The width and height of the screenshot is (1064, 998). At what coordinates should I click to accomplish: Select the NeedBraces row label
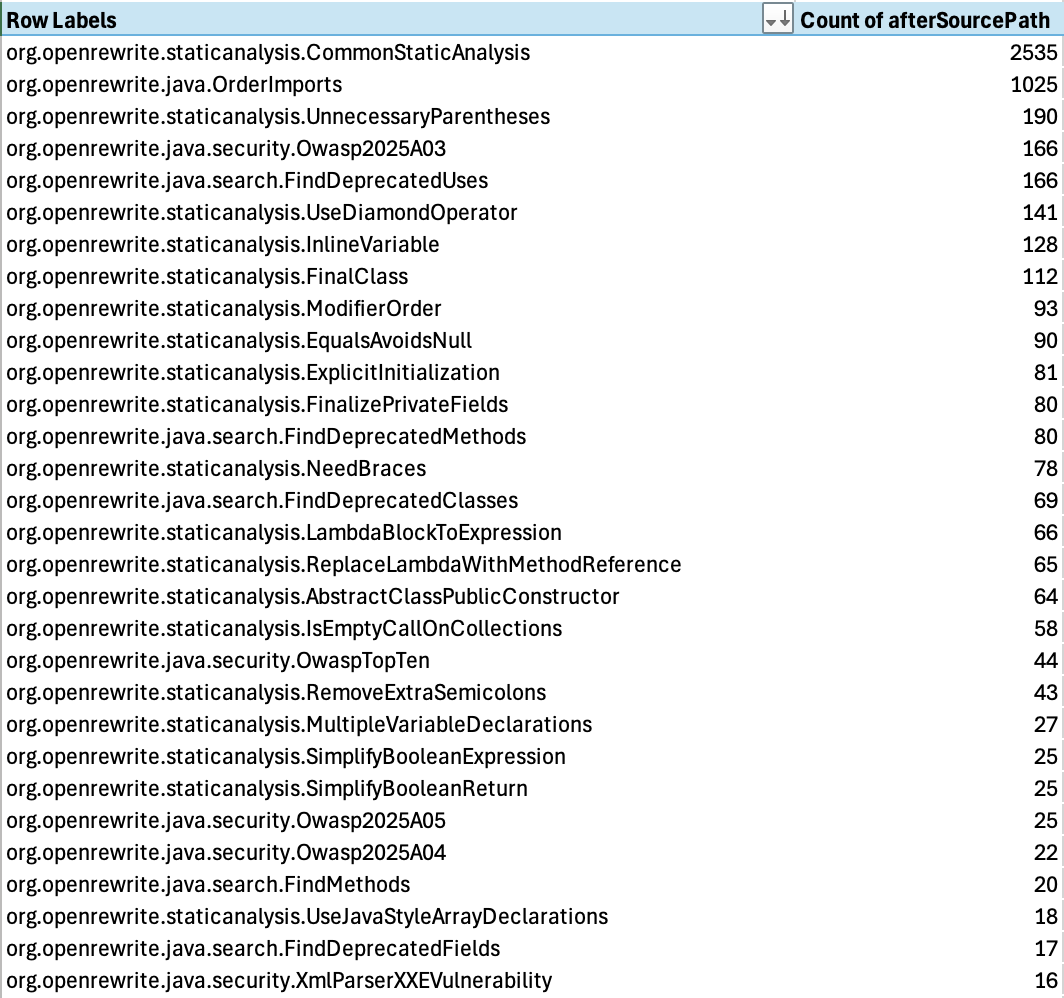click(216, 468)
